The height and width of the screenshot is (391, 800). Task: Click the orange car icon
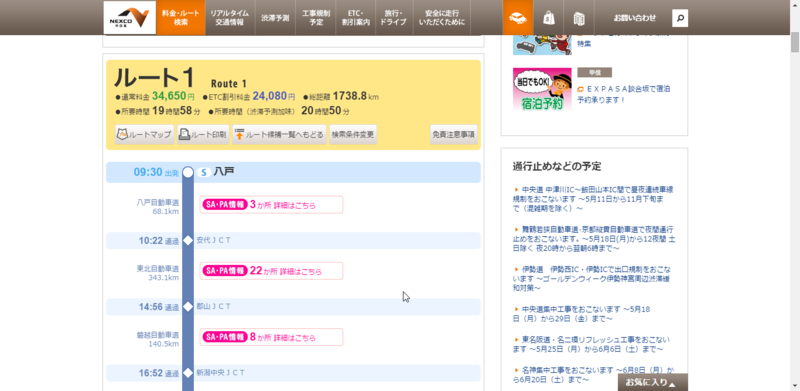pyautogui.click(x=518, y=17)
